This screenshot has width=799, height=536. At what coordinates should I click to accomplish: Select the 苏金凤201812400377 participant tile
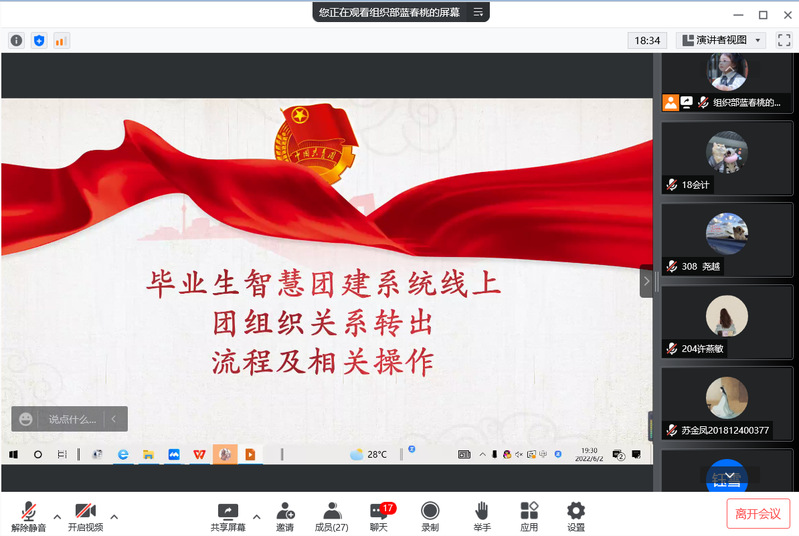point(727,404)
